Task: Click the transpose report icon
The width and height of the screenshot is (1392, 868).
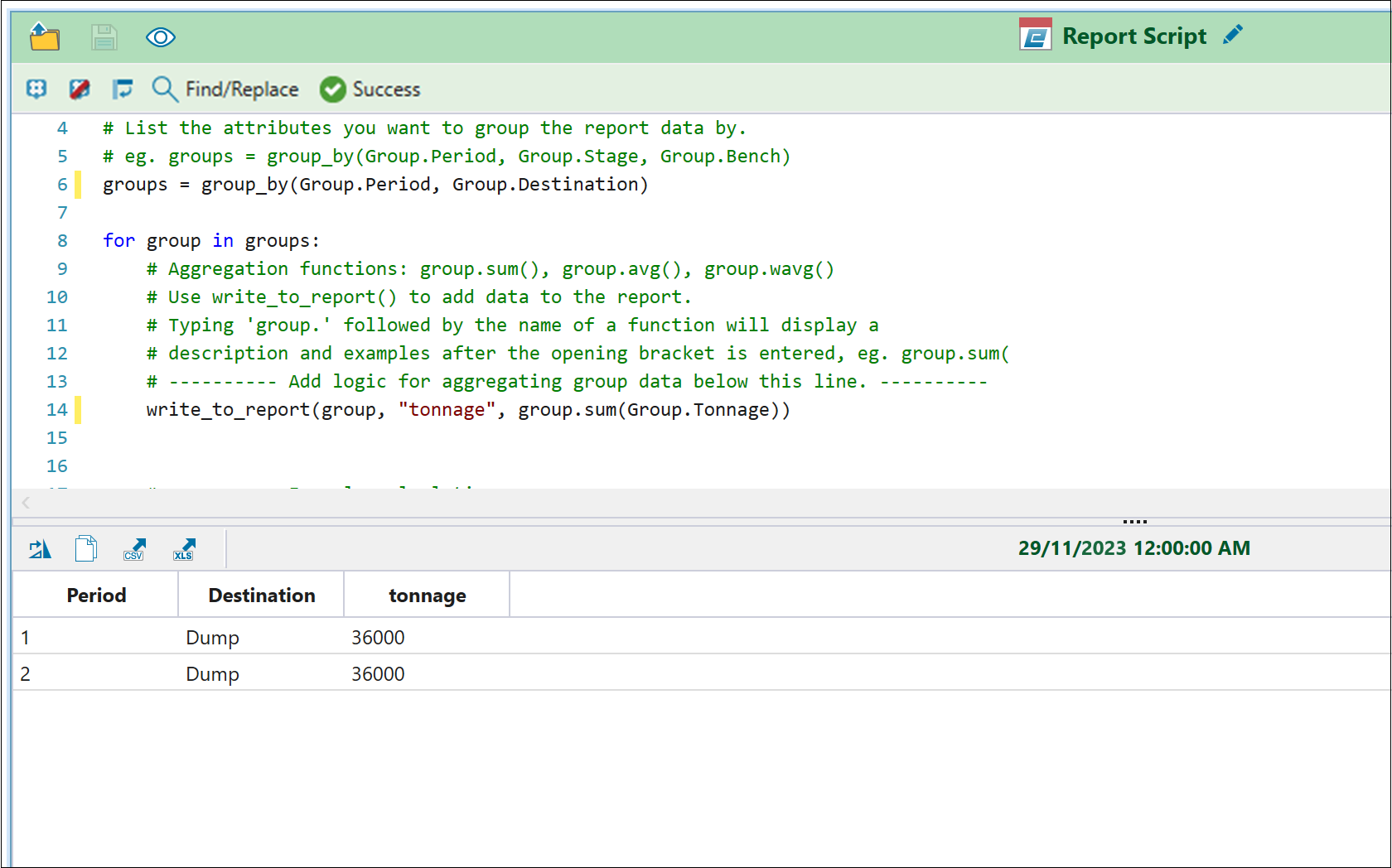Action: tap(40, 548)
